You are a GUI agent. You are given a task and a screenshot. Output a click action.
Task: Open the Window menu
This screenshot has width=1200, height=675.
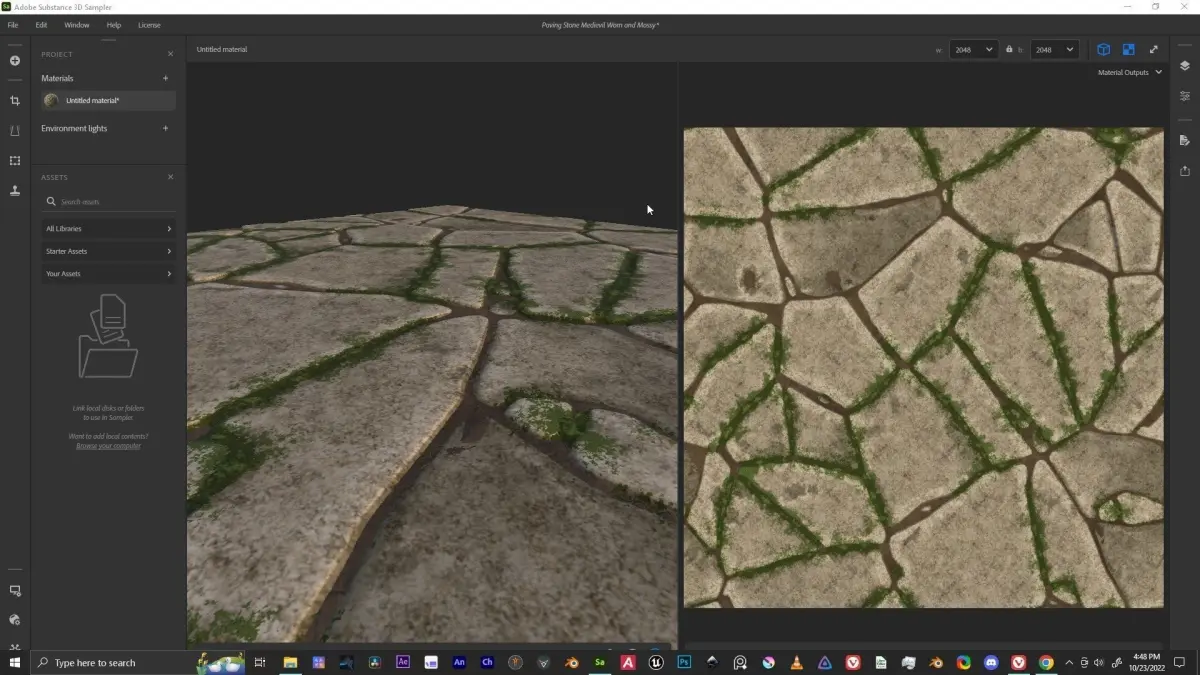click(77, 25)
